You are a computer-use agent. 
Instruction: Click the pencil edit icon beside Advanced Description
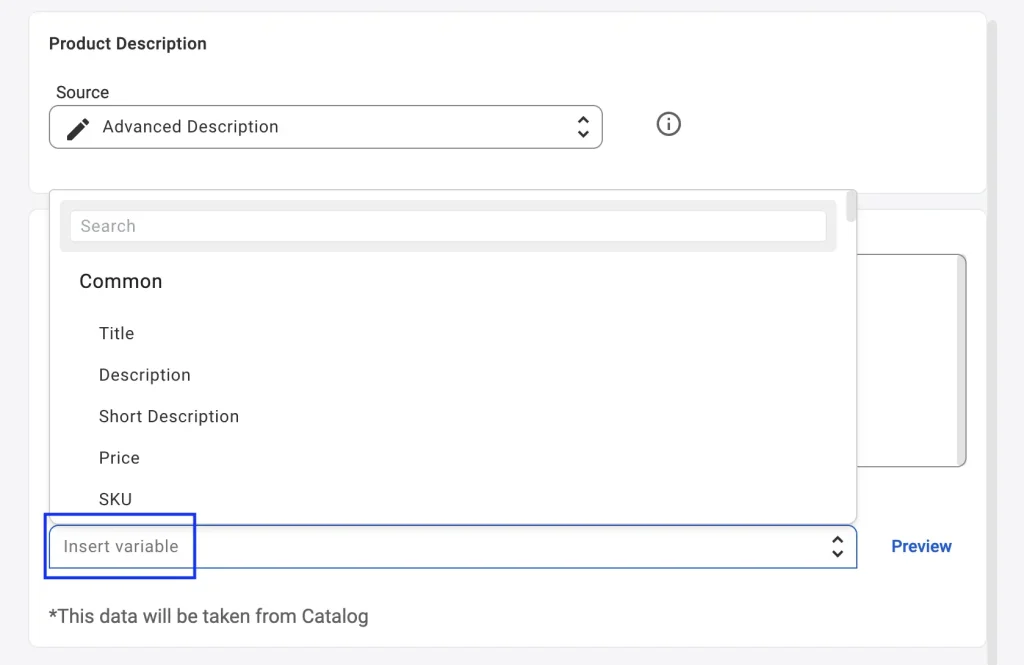[78, 127]
